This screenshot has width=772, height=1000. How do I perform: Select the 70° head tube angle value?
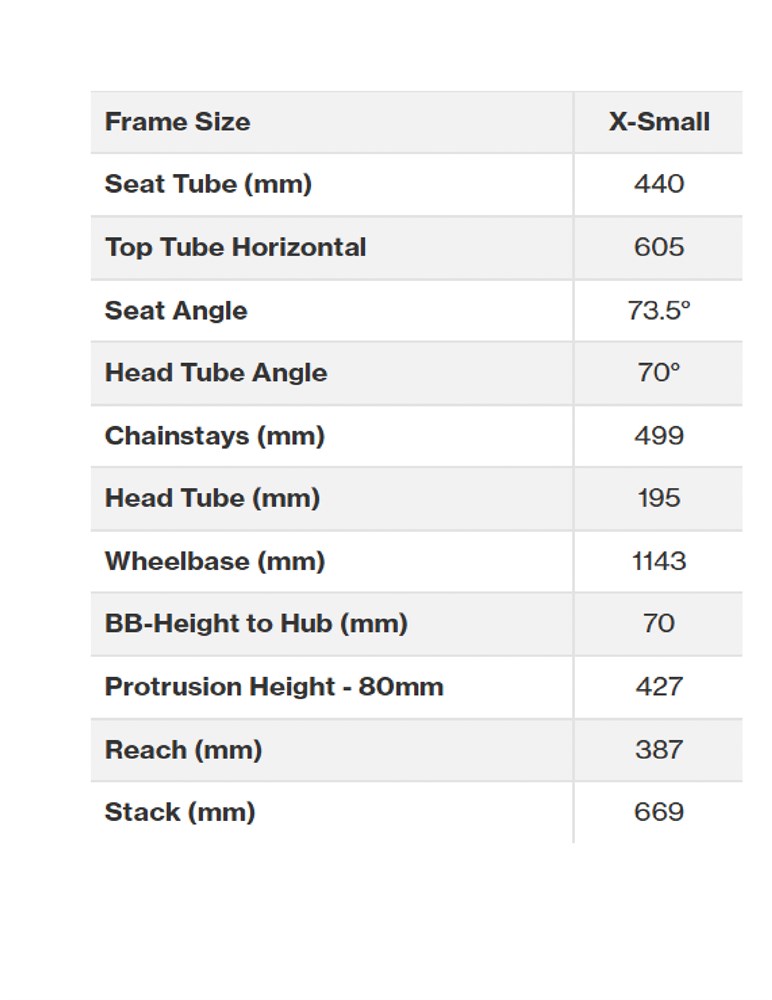coord(659,373)
